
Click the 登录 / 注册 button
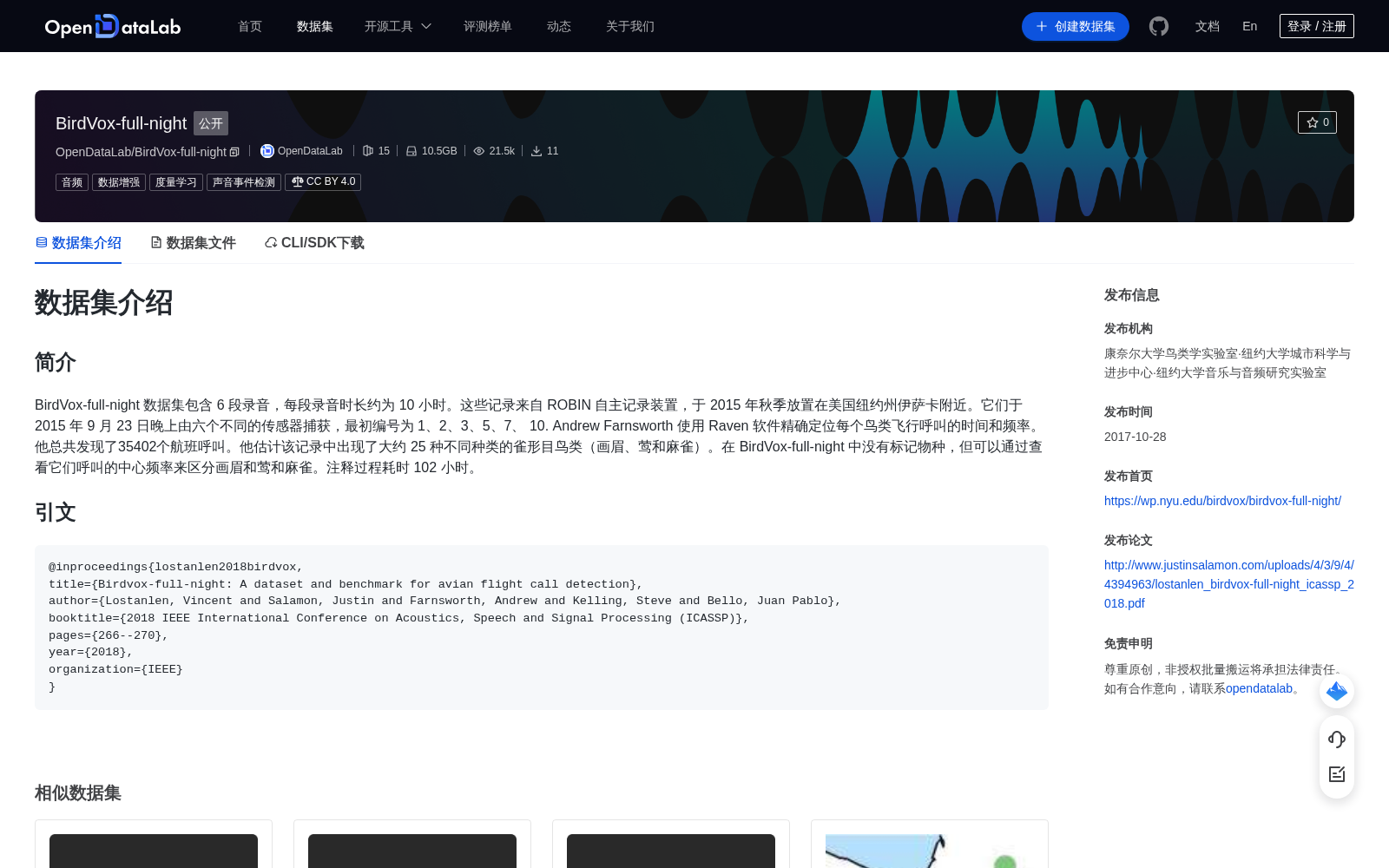tap(1317, 26)
